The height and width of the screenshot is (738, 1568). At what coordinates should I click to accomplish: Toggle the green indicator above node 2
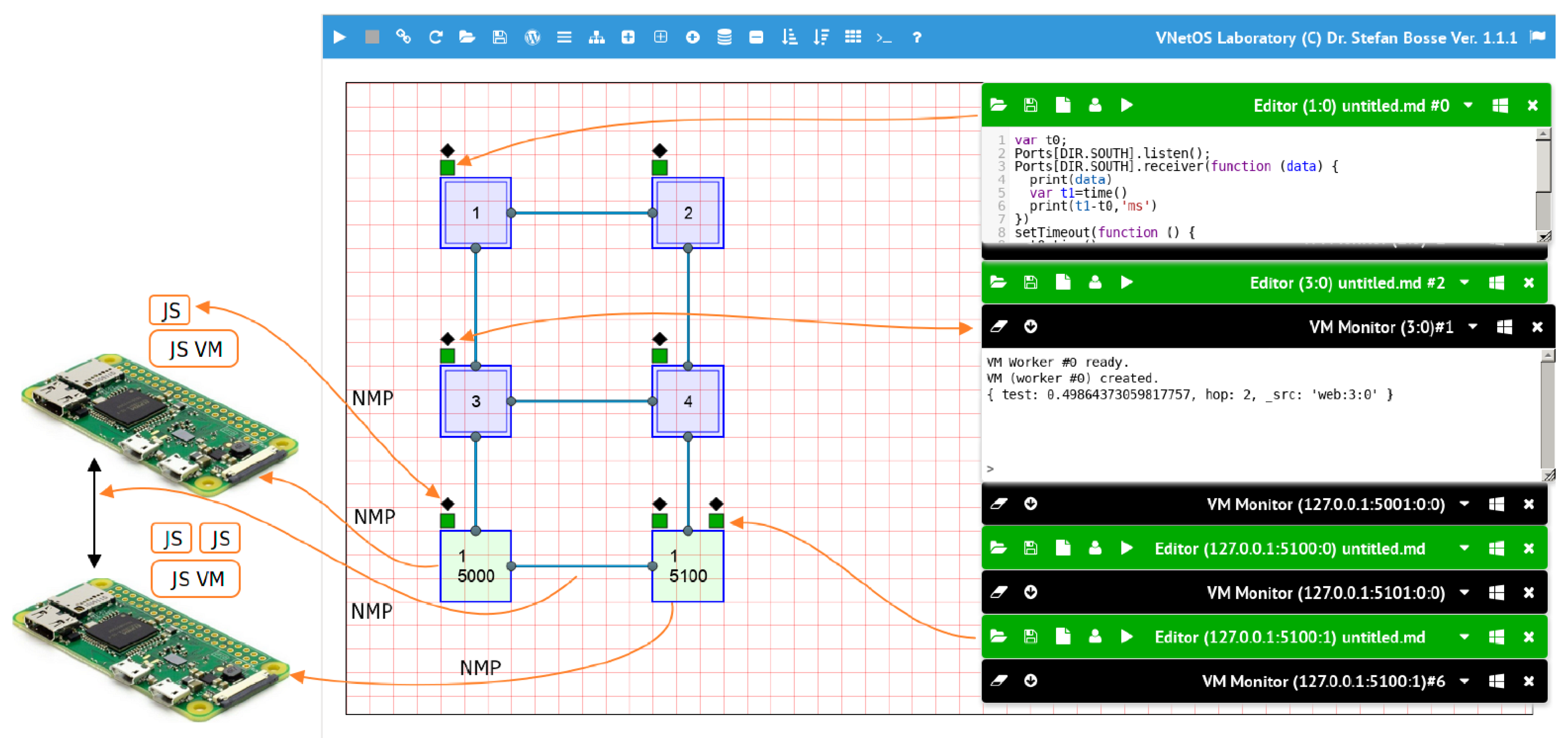(659, 167)
